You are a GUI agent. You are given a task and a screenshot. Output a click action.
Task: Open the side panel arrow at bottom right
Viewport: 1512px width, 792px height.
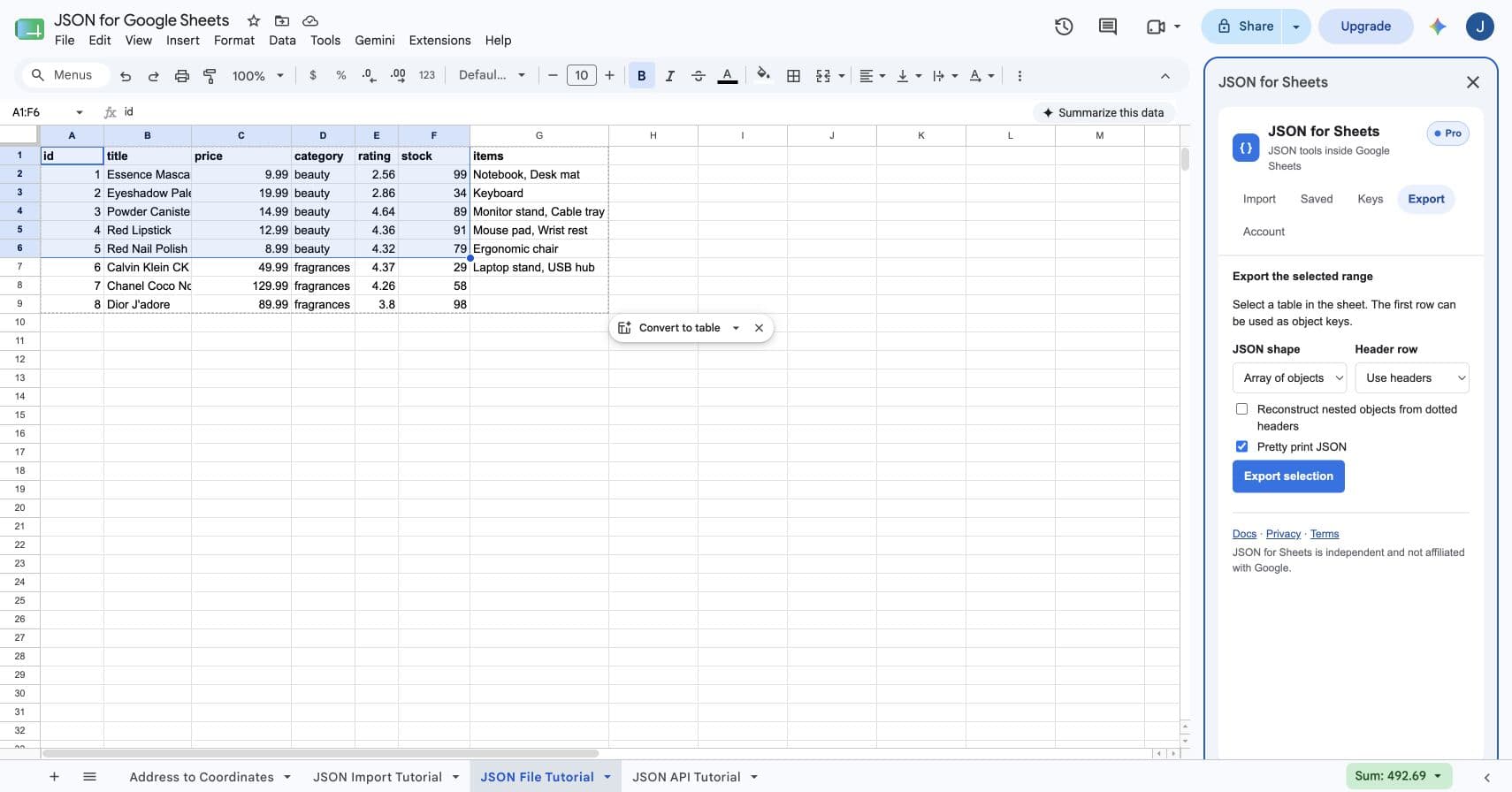[1487, 778]
